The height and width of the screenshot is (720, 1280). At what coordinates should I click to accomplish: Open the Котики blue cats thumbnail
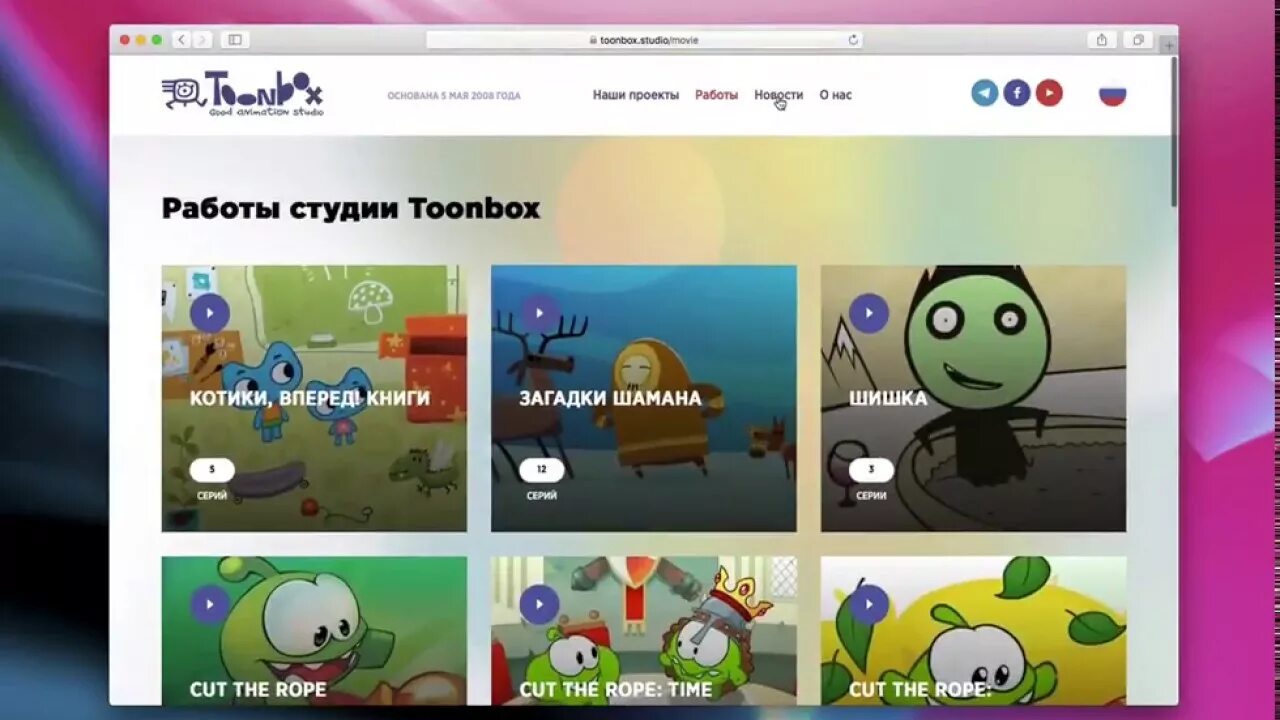[314, 398]
